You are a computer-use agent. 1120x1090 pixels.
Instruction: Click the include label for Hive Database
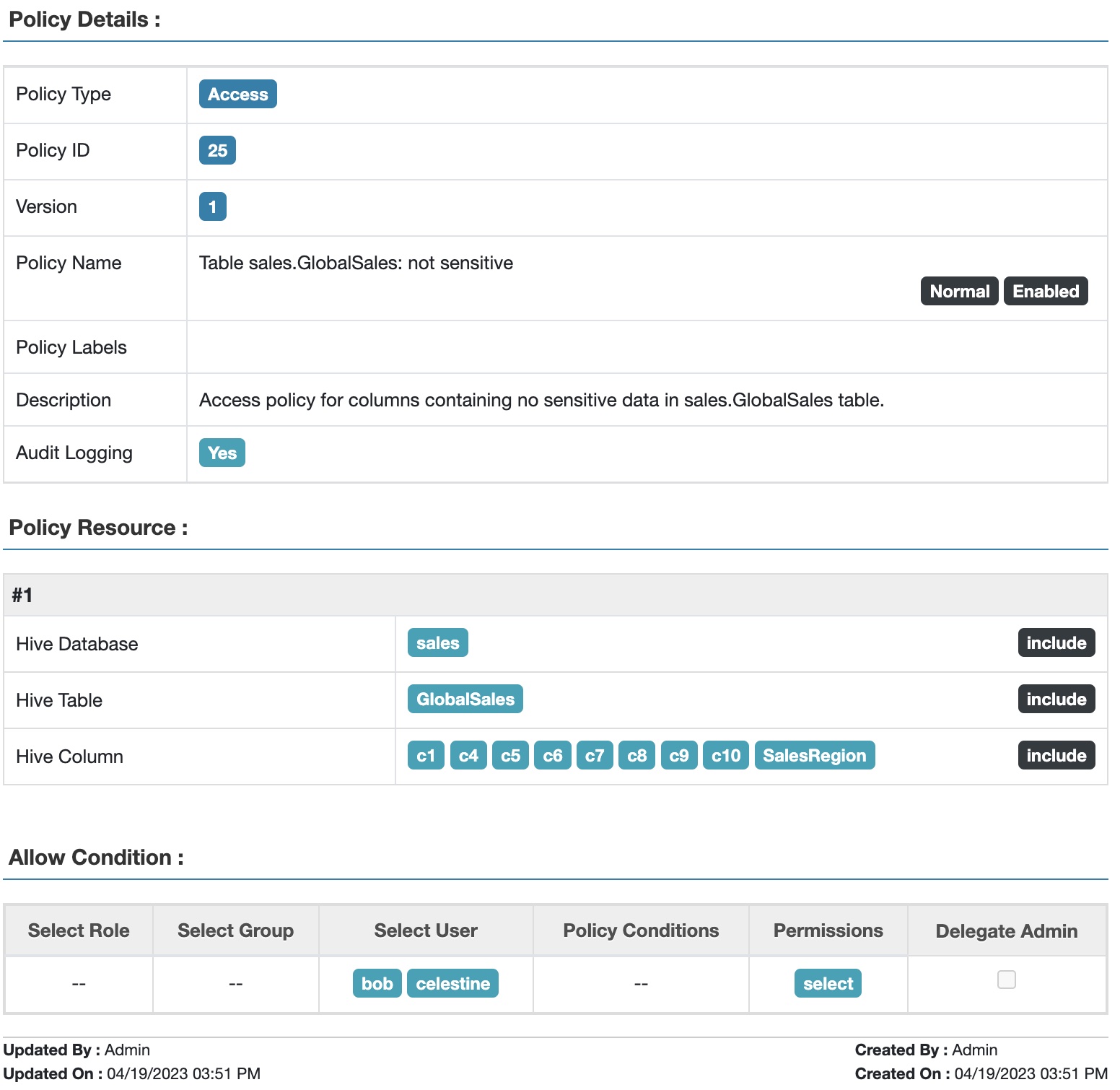tap(1056, 643)
